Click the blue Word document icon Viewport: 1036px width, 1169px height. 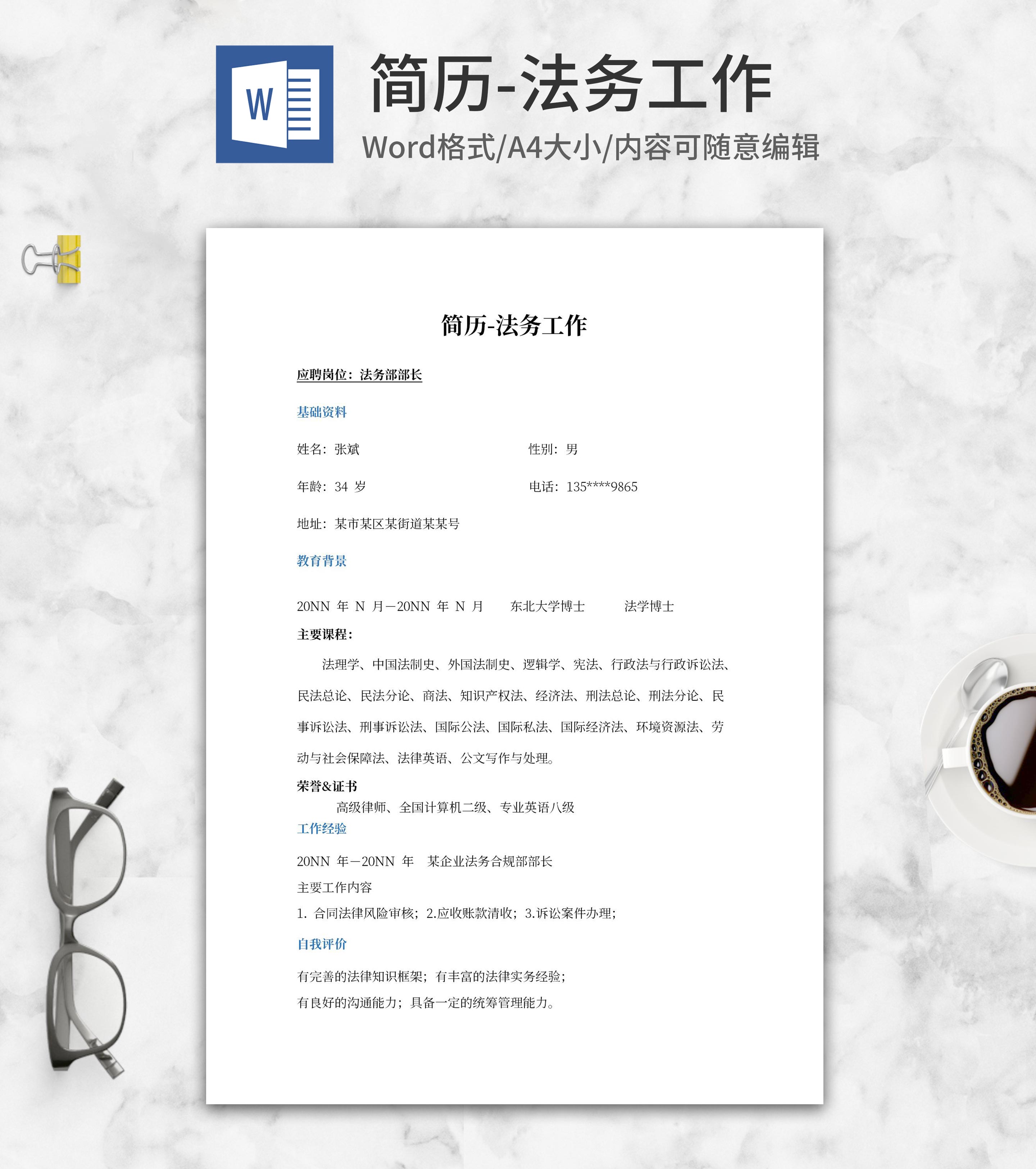(274, 104)
